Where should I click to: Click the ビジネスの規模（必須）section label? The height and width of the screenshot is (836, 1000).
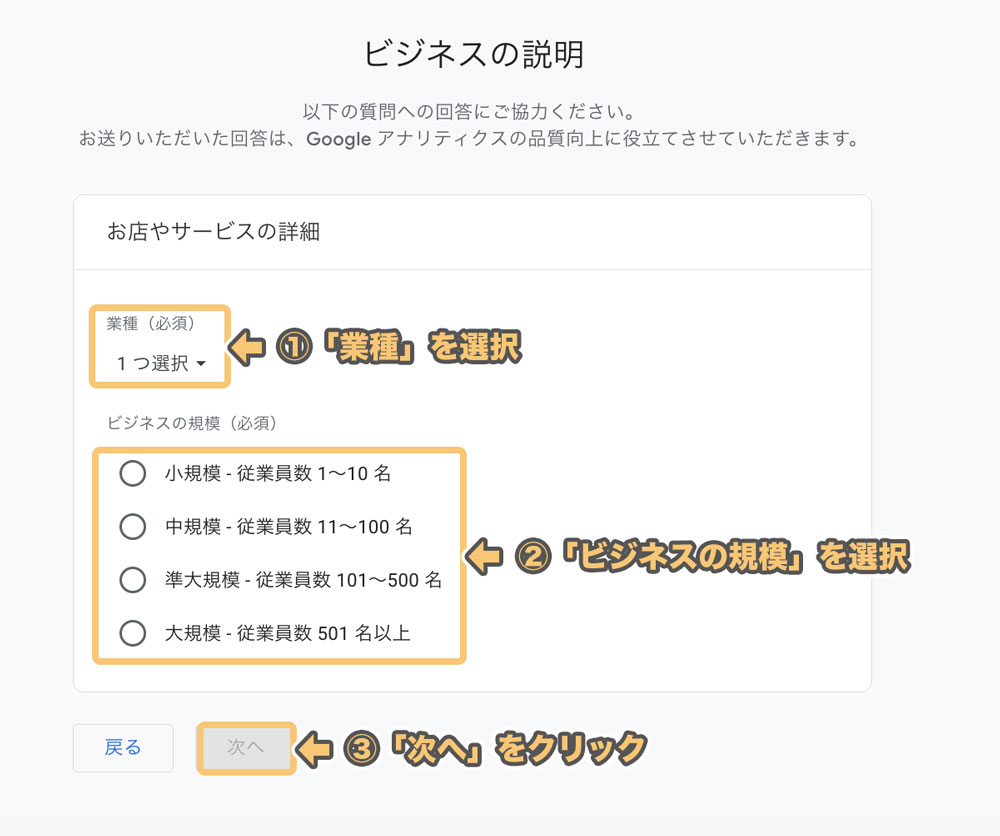coord(192,423)
